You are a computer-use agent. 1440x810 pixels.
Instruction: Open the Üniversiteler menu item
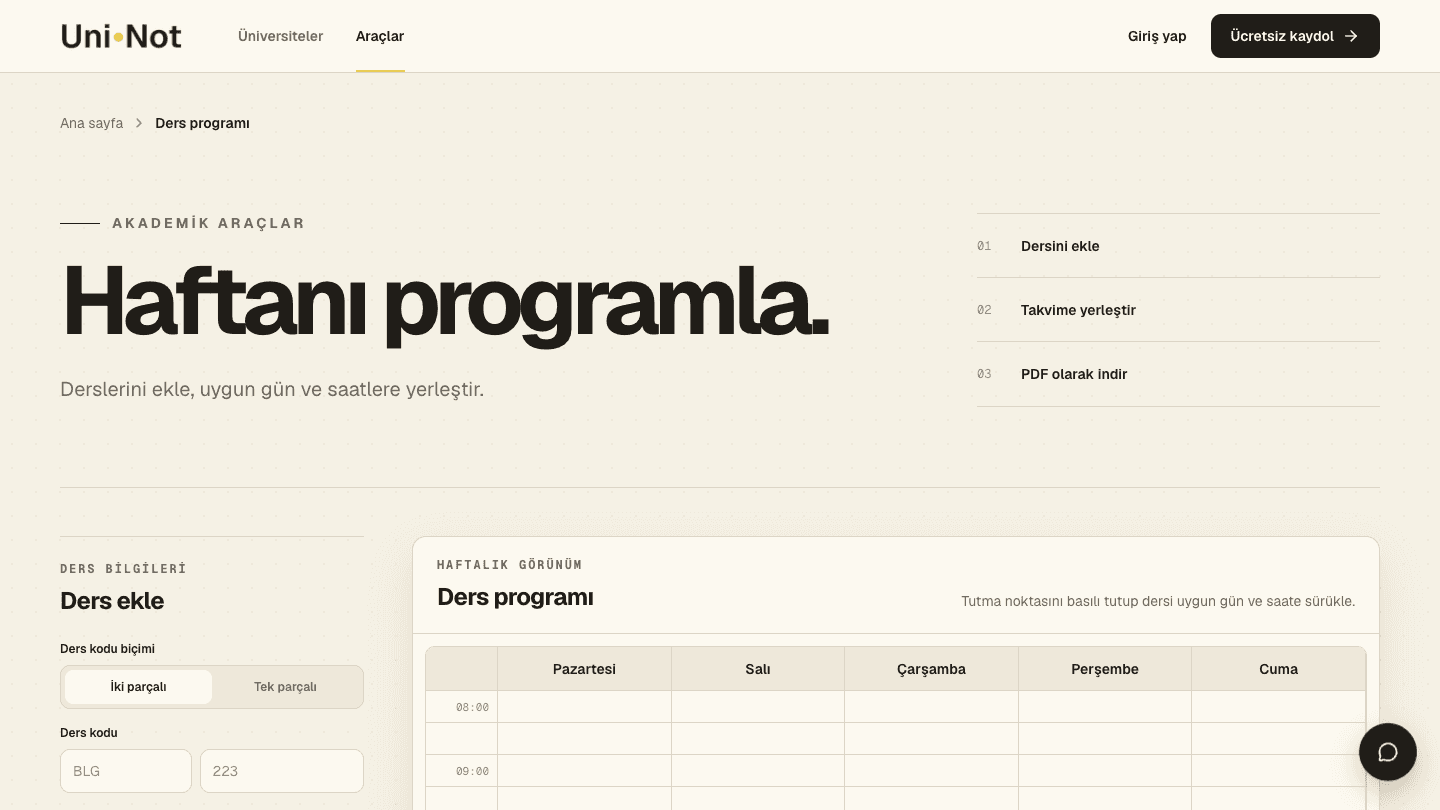(280, 36)
